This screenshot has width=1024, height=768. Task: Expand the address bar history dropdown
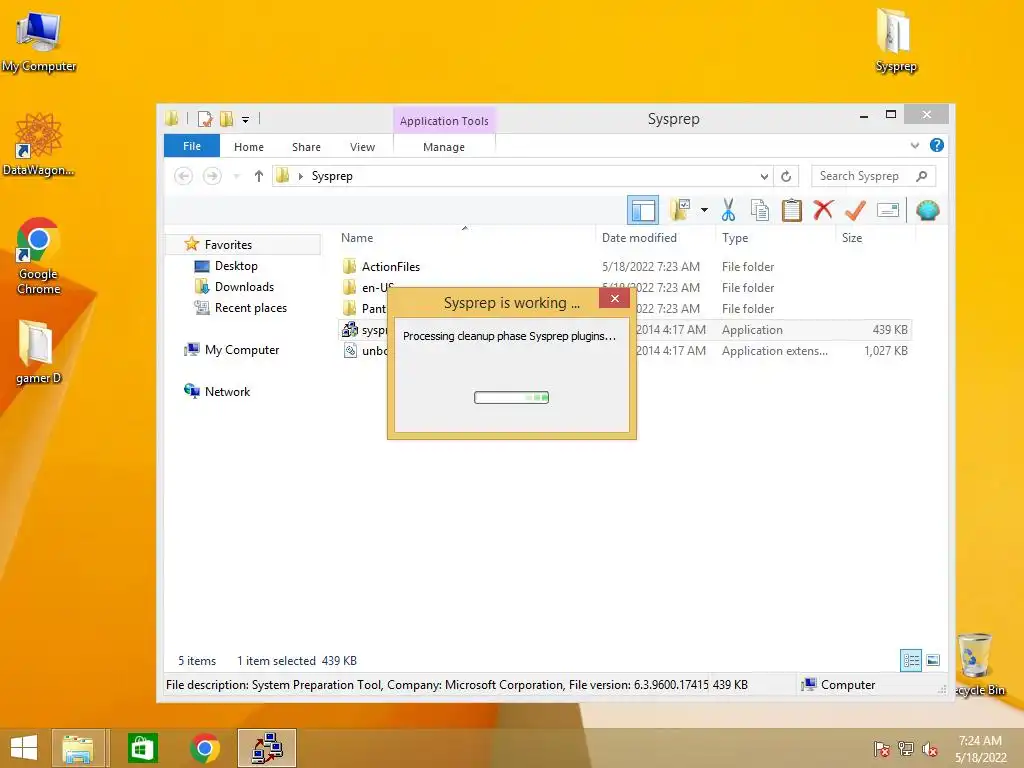[764, 176]
